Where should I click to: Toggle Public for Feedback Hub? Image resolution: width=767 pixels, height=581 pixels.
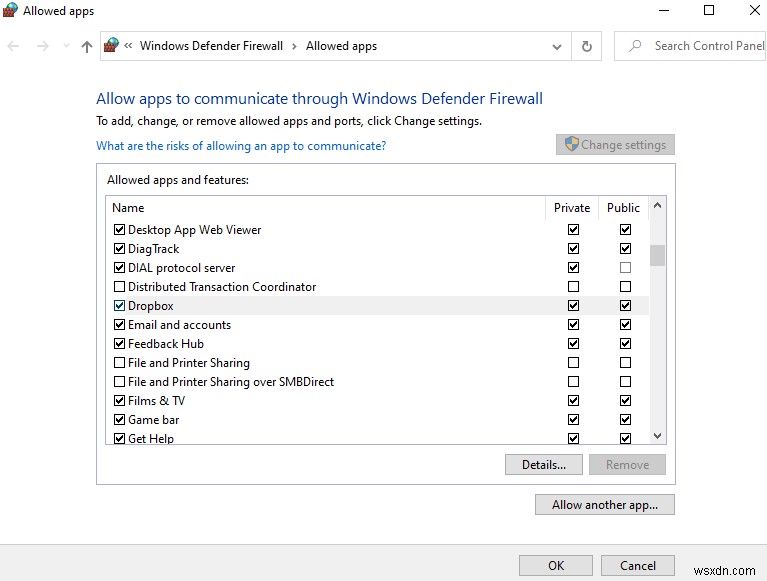625,344
